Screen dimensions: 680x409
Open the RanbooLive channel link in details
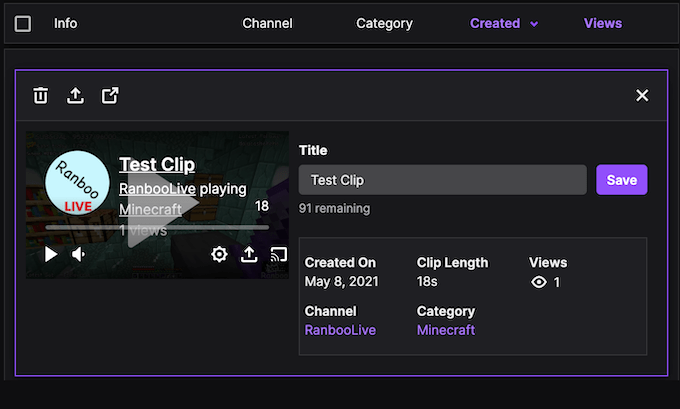pyautogui.click(x=340, y=330)
